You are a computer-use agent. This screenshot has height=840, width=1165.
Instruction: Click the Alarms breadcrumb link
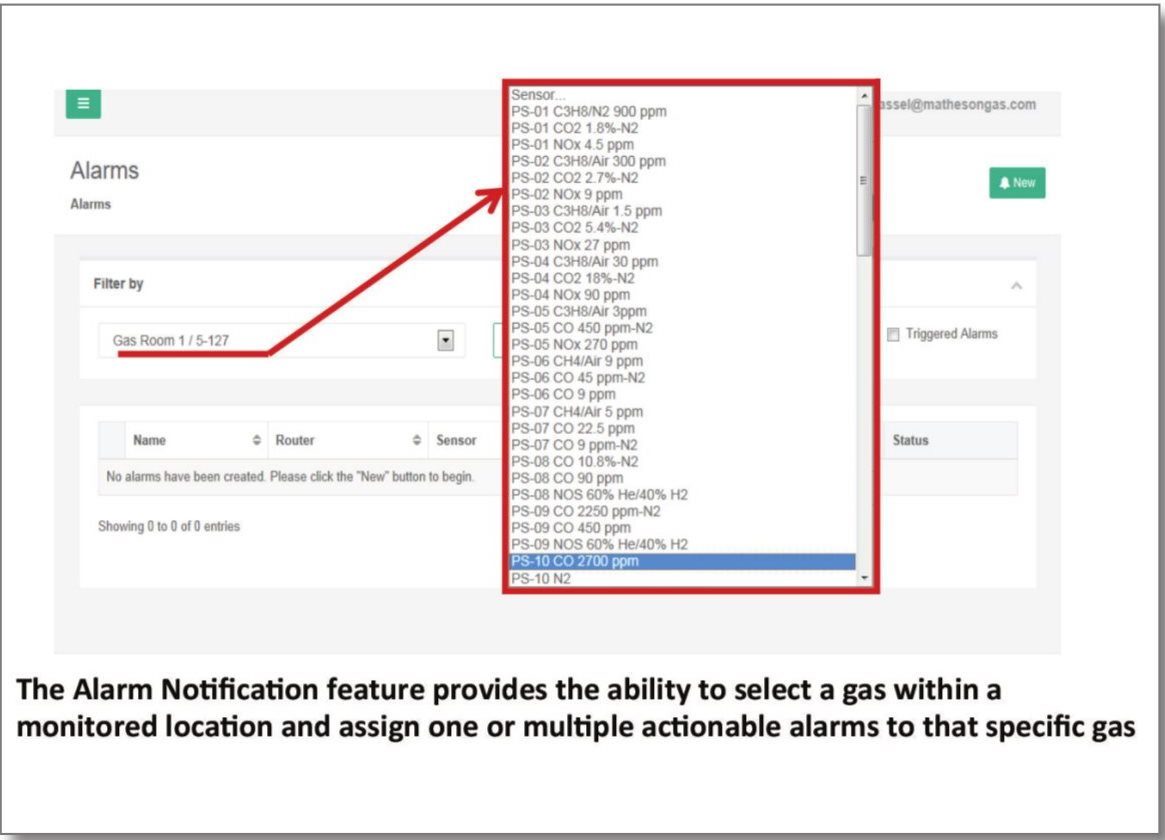coord(90,204)
